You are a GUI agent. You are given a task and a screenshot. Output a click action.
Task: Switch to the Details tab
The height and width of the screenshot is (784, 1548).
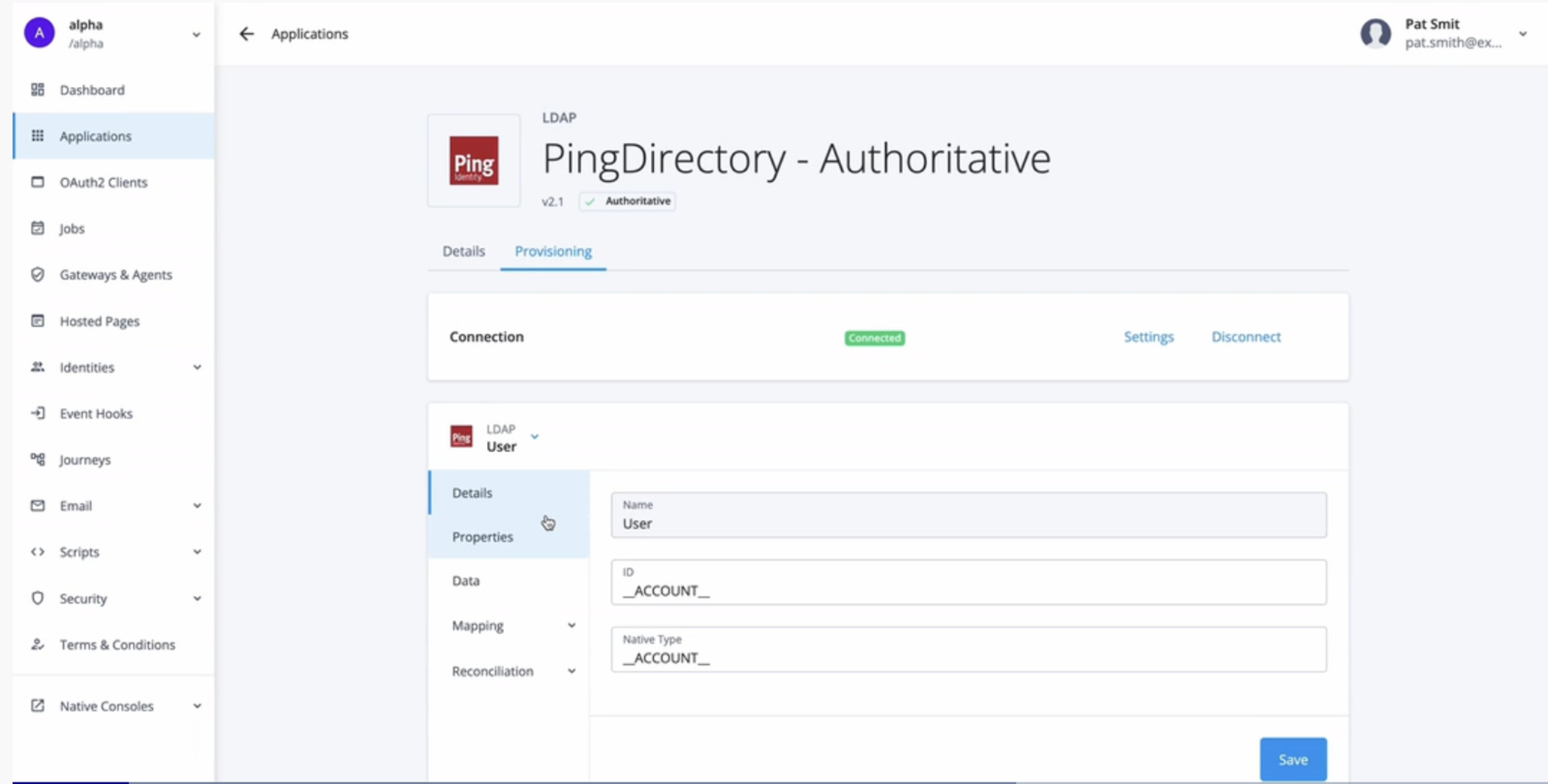point(463,251)
